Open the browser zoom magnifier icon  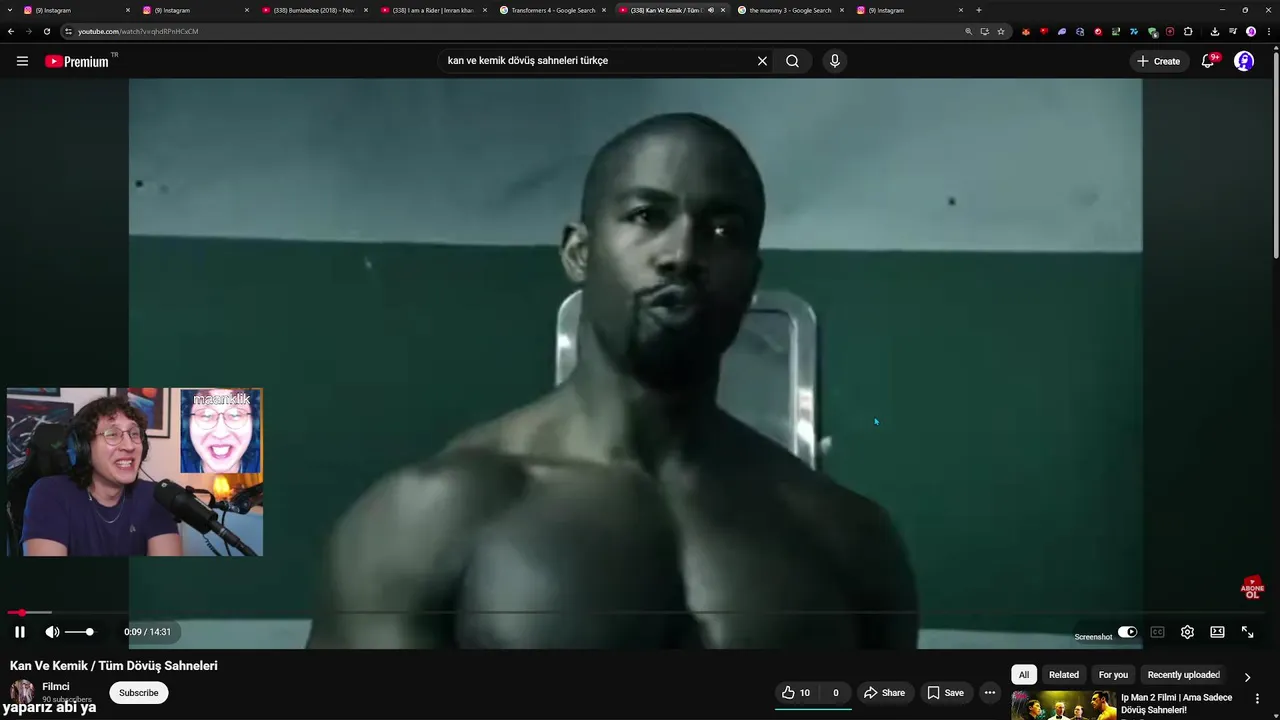tap(969, 31)
